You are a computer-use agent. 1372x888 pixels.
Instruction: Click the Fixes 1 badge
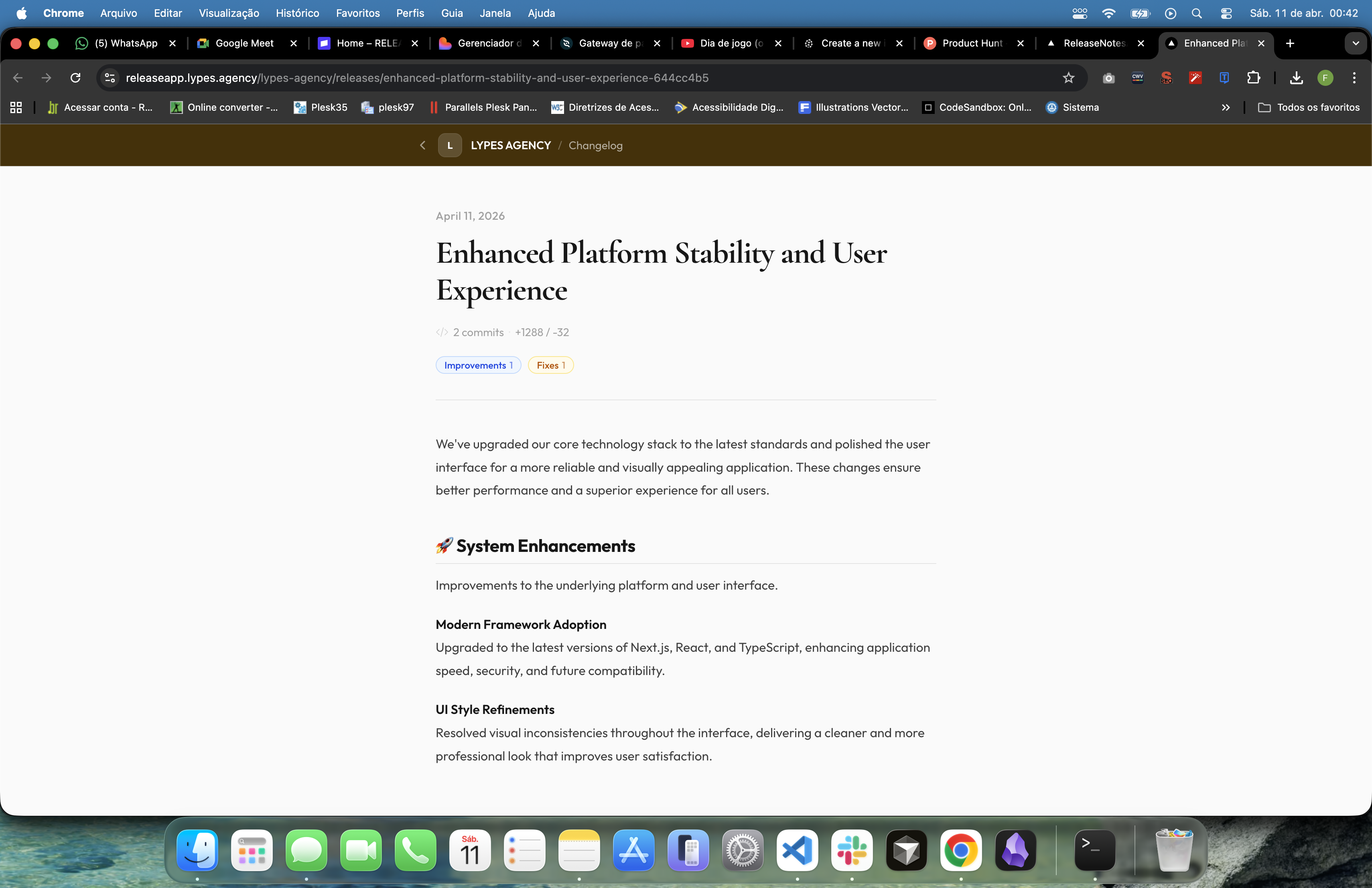click(550, 365)
